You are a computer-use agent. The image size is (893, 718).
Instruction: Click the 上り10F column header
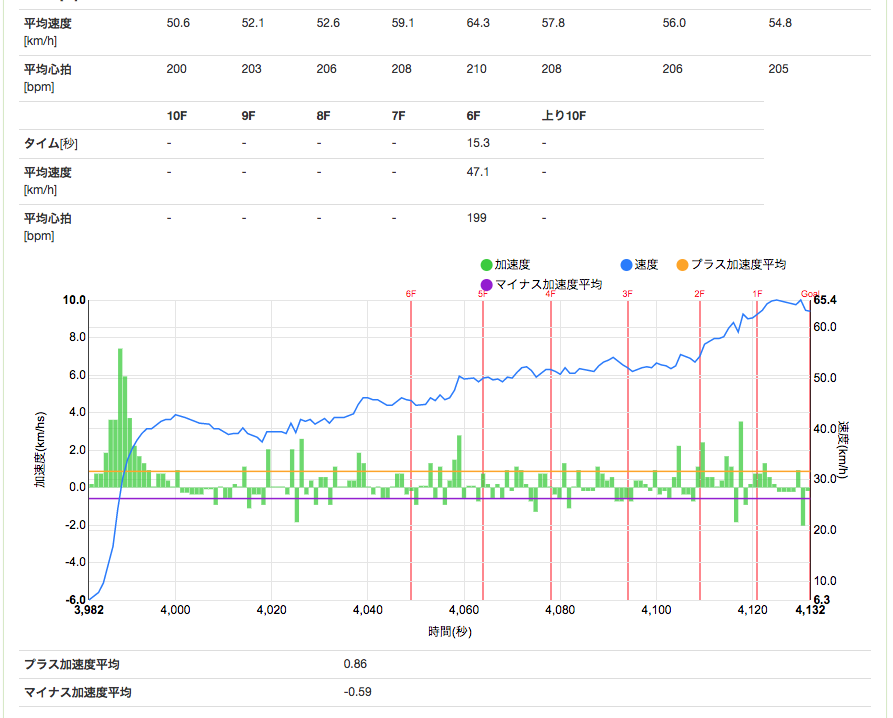564,116
